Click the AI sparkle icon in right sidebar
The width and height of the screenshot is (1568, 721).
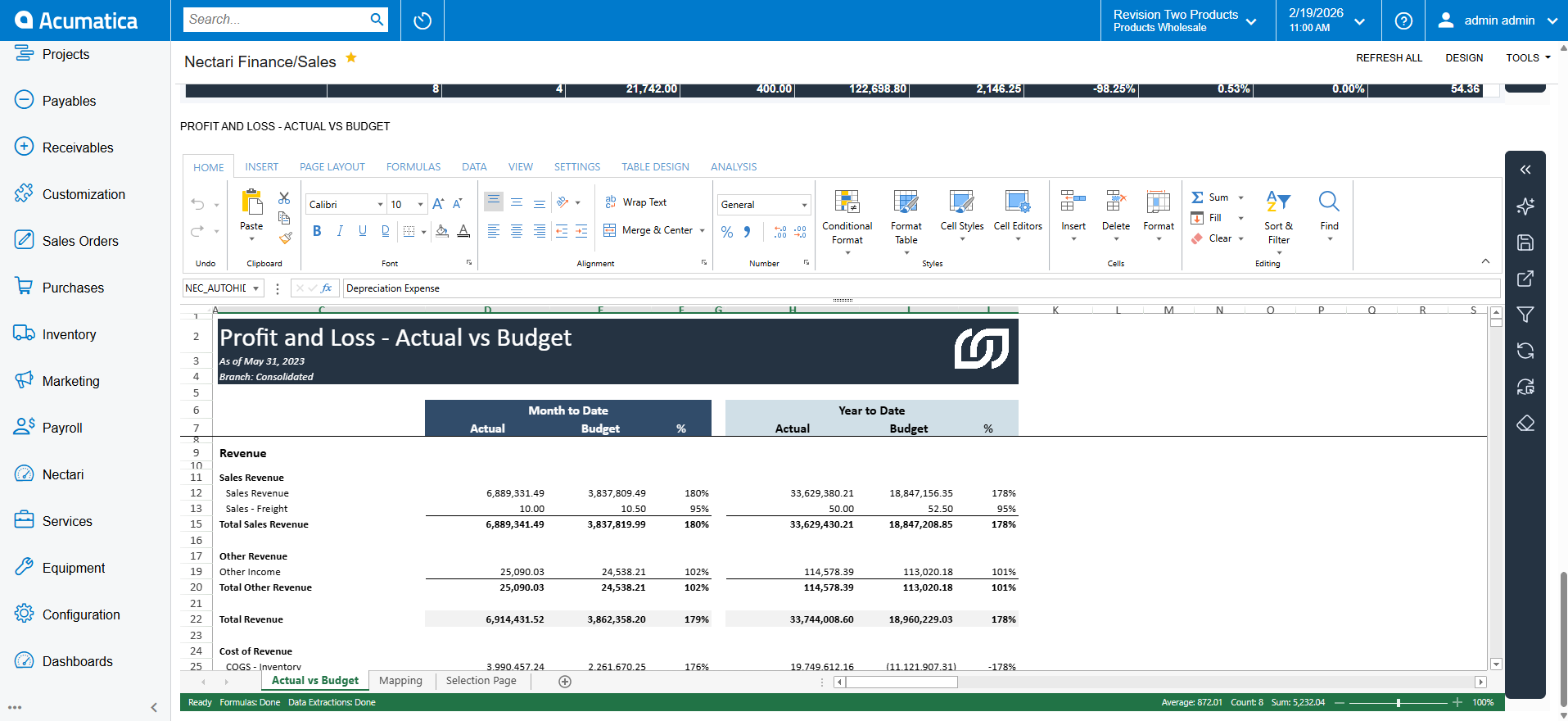coord(1525,206)
